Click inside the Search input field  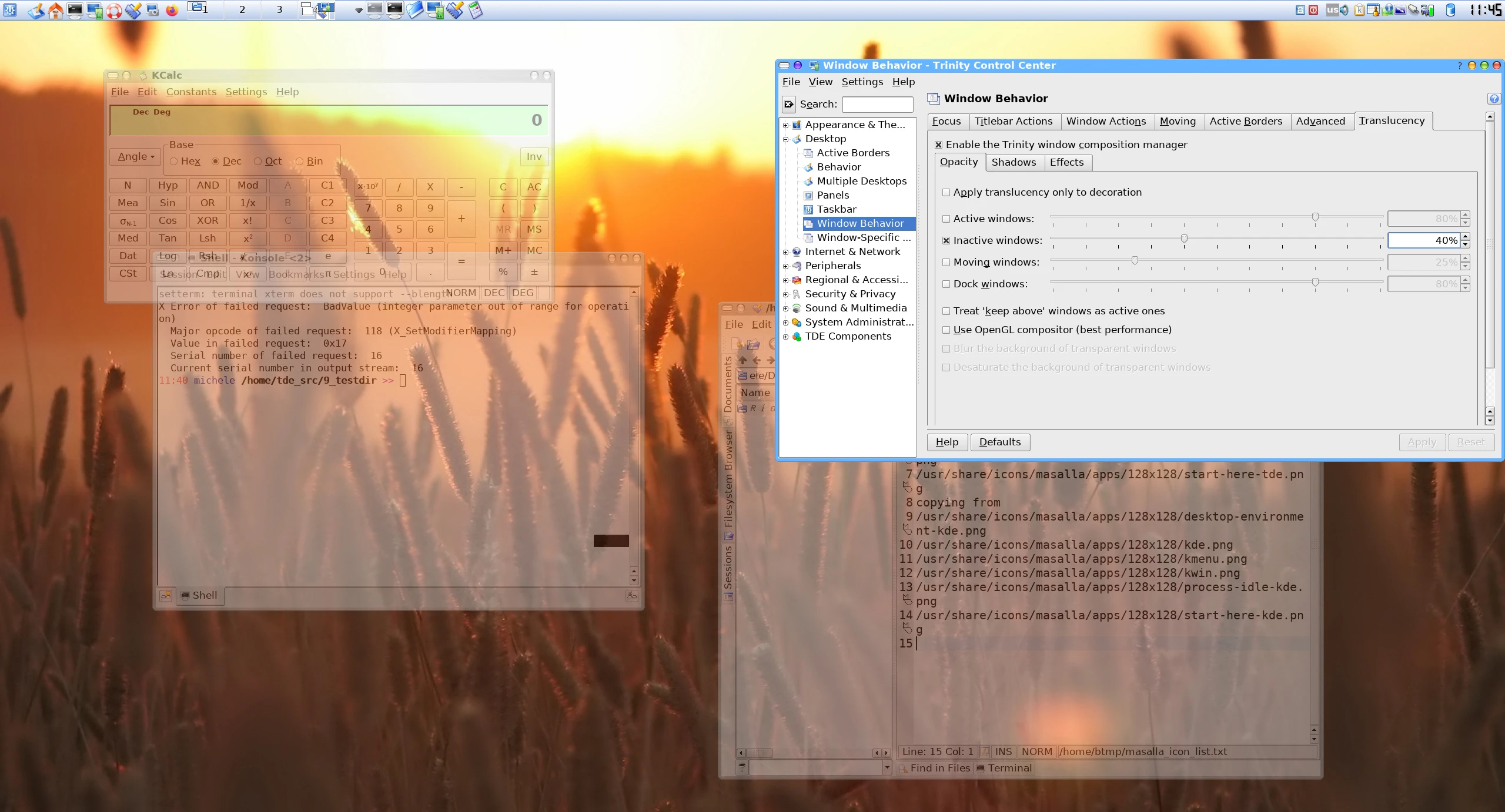877,104
